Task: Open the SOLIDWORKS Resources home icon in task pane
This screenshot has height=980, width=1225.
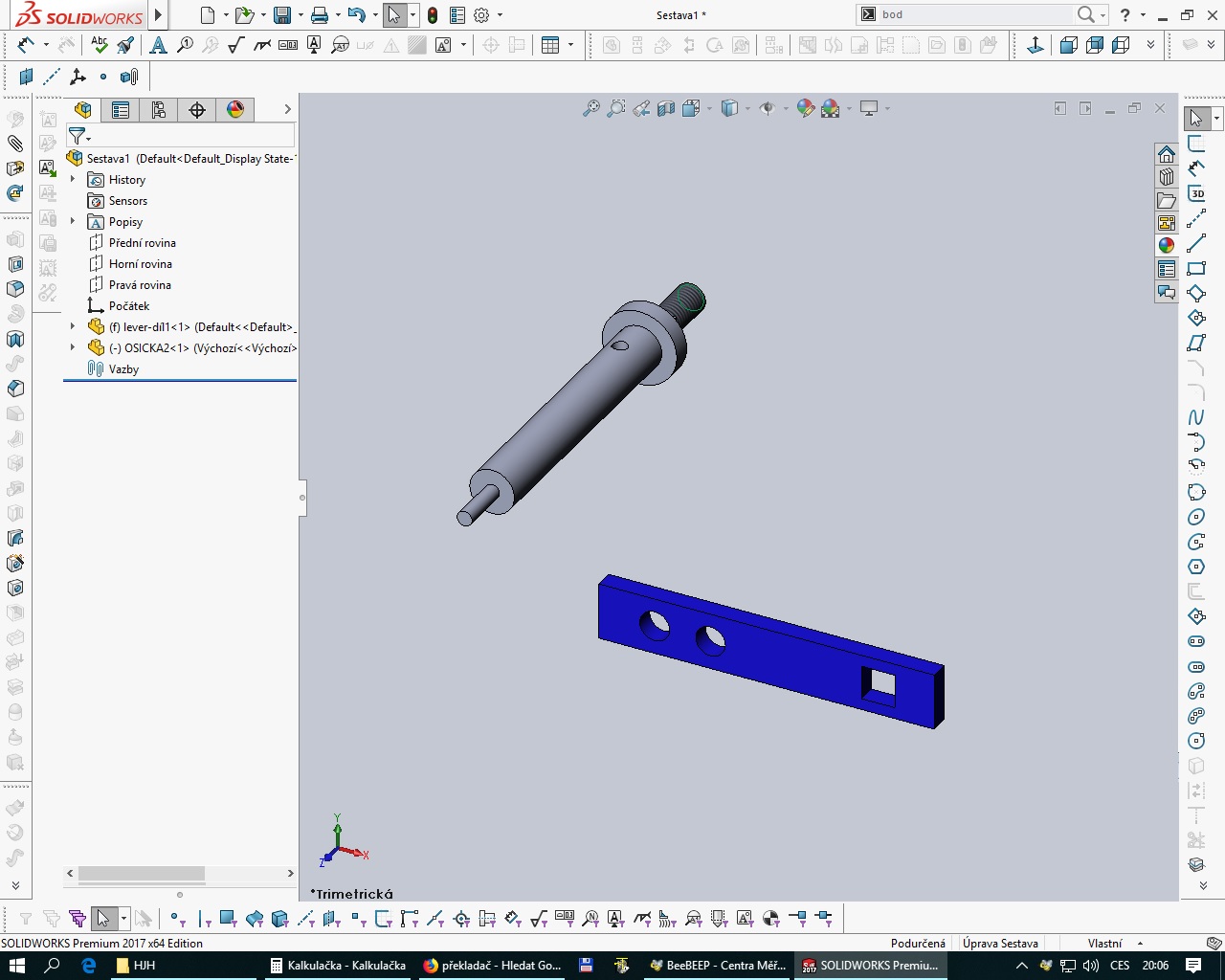Action: pos(1167,154)
